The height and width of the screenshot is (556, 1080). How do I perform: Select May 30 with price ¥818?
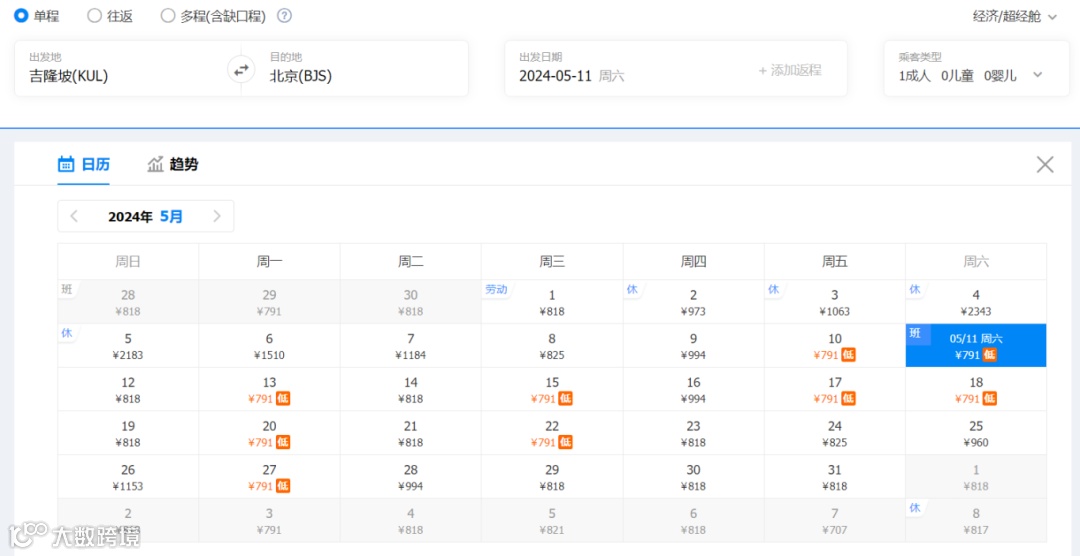pyautogui.click(x=694, y=477)
